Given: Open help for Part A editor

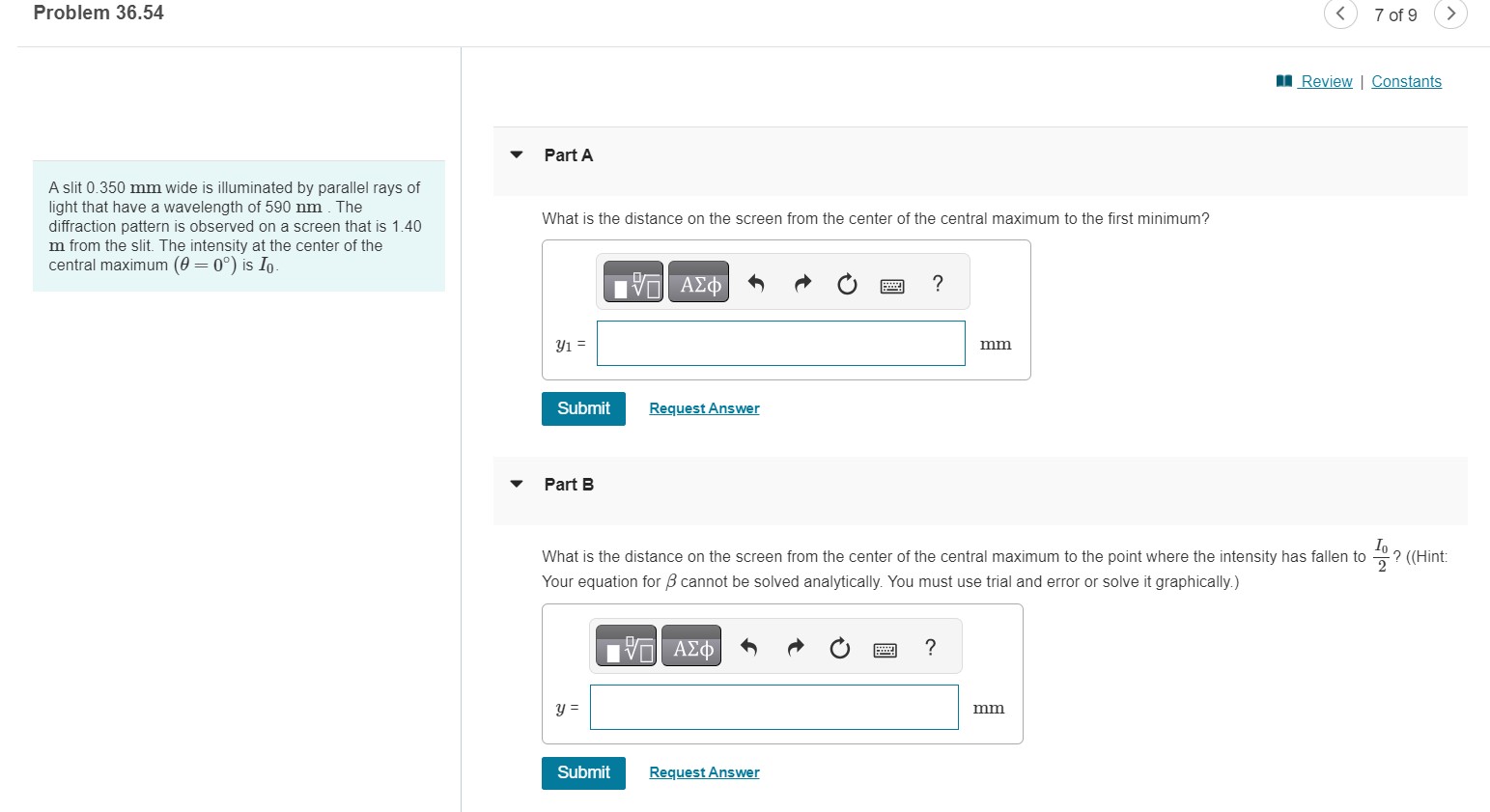Looking at the screenshot, I should (938, 284).
